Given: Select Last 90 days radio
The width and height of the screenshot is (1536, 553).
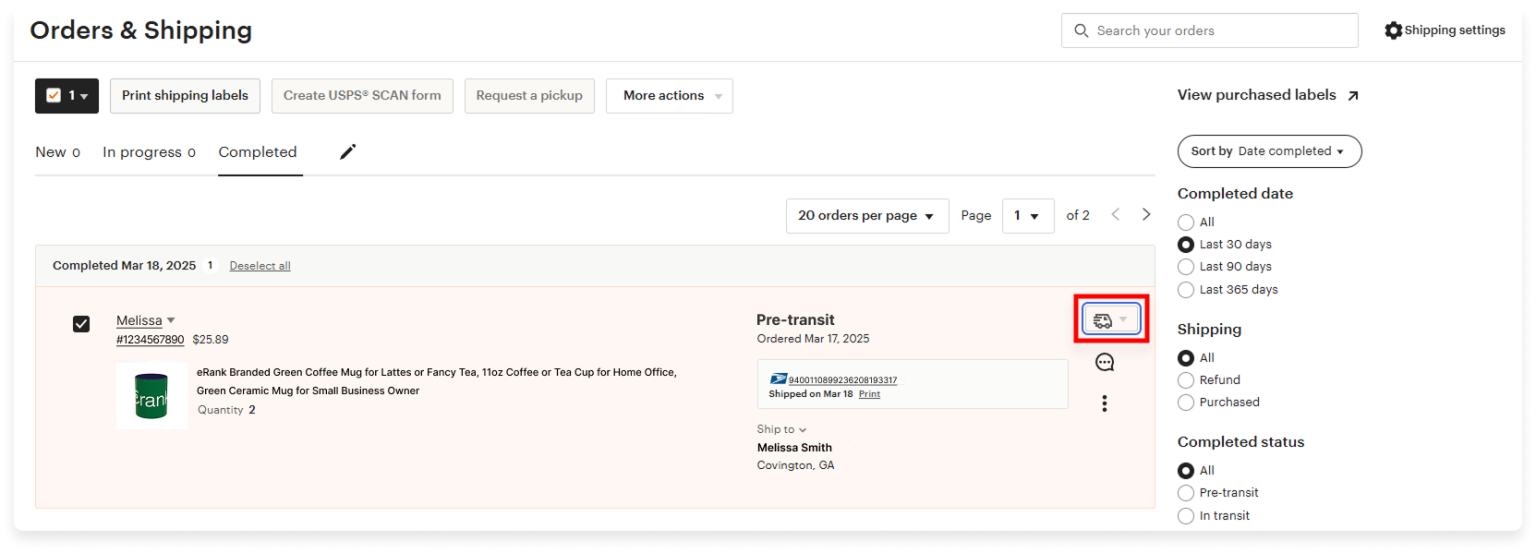Looking at the screenshot, I should 1186,267.
